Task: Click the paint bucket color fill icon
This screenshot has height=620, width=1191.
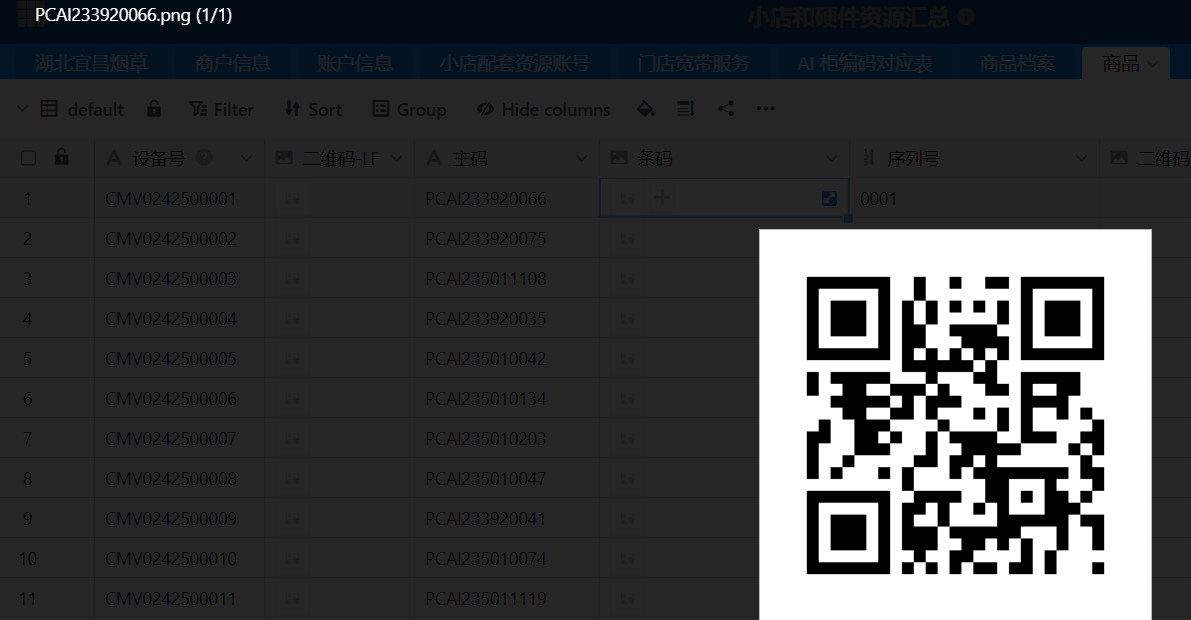Action: coord(646,109)
